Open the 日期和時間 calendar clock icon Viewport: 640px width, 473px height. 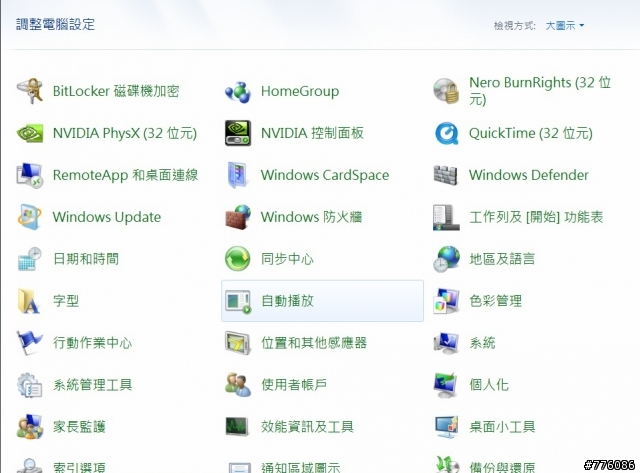pyautogui.click(x=29, y=259)
